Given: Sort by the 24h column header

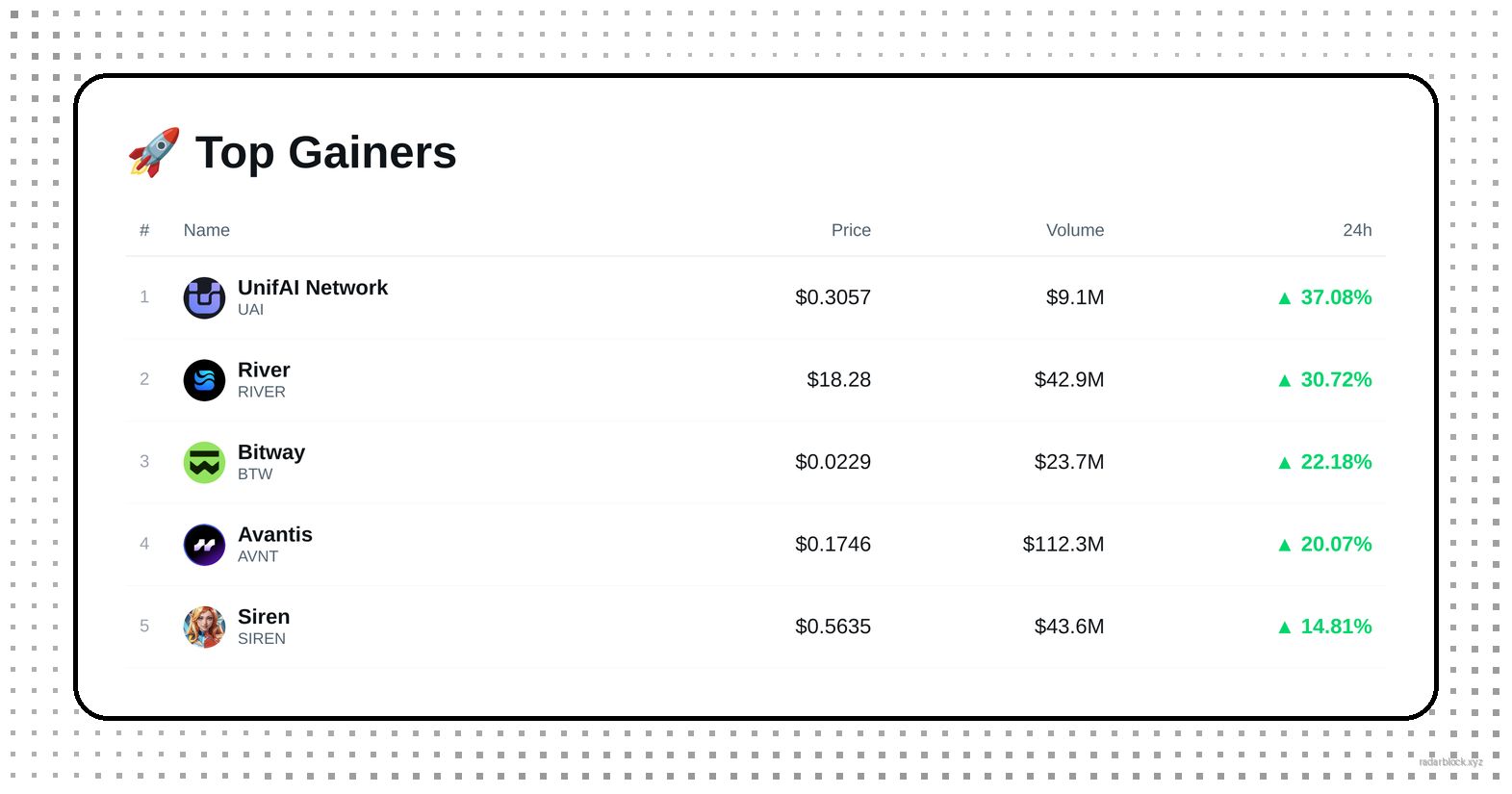Looking at the screenshot, I should pyautogui.click(x=1357, y=230).
